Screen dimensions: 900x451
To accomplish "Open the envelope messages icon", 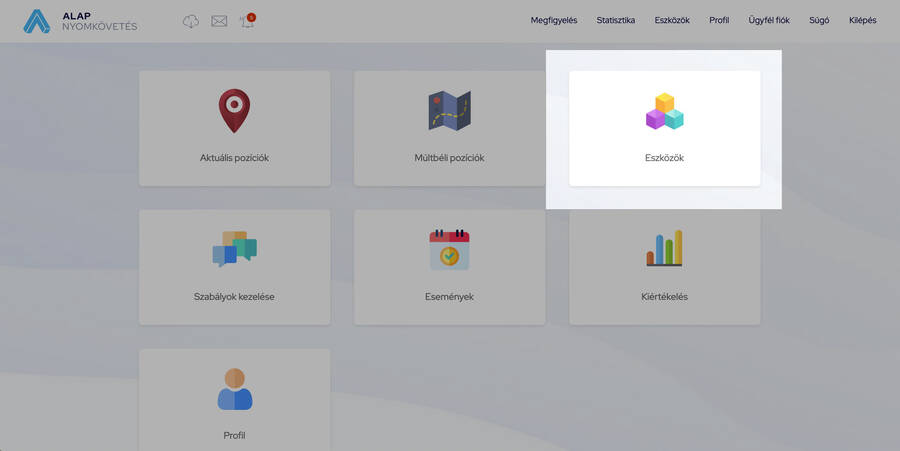I will pyautogui.click(x=219, y=21).
